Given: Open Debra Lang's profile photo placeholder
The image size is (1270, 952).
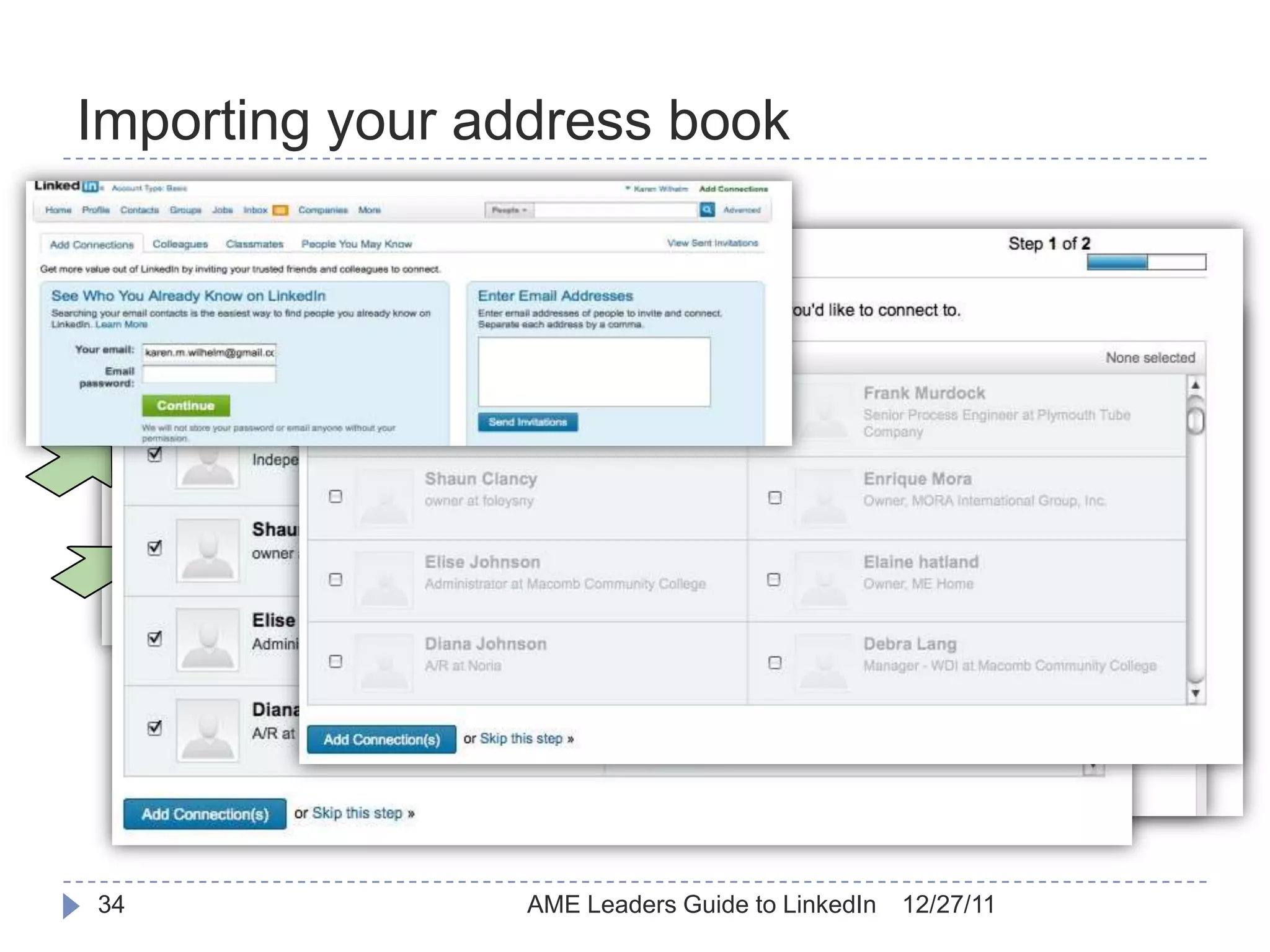Looking at the screenshot, I should tap(824, 662).
